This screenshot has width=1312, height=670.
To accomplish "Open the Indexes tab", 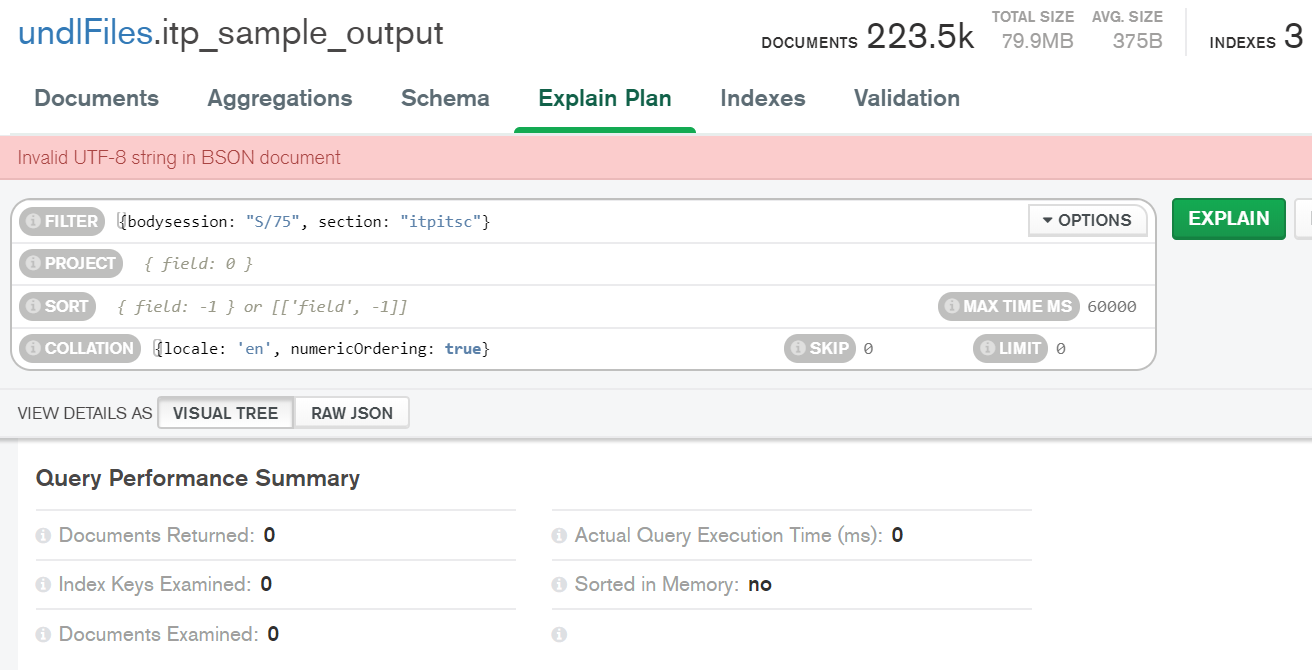I will tap(763, 98).
